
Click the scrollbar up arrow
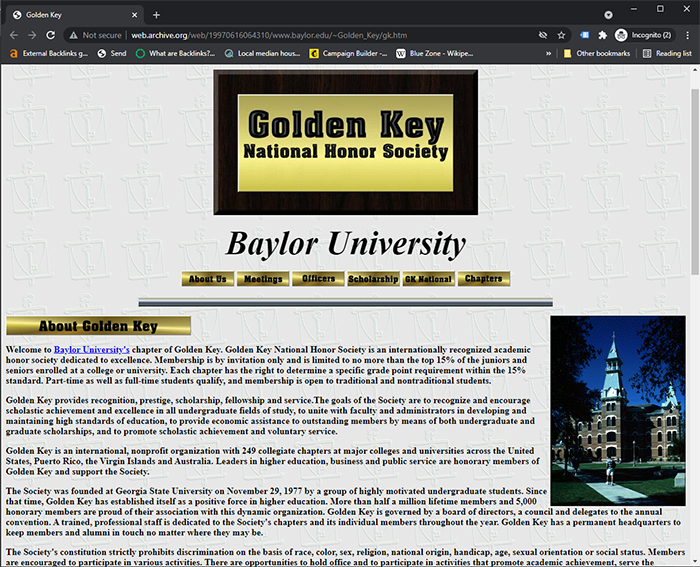point(695,70)
